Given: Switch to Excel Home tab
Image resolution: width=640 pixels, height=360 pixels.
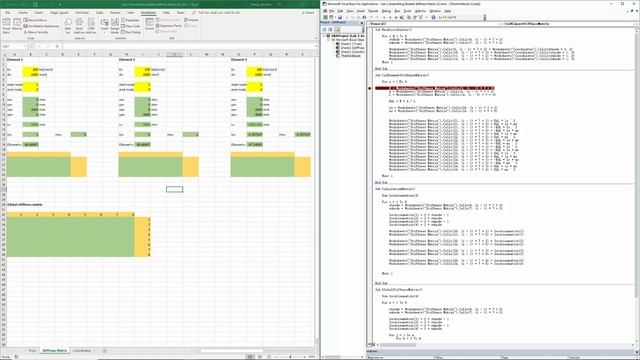Looking at the screenshot, I should point(23,13).
